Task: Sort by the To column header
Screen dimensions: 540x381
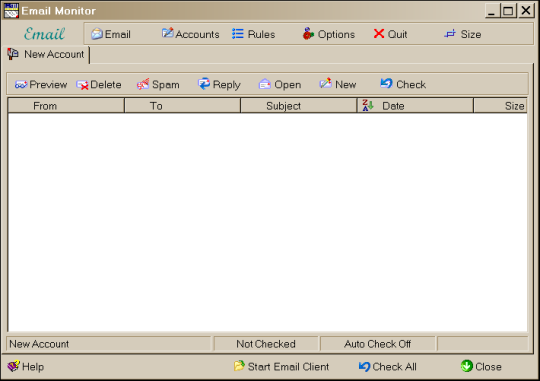Action: pyautogui.click(x=182, y=106)
